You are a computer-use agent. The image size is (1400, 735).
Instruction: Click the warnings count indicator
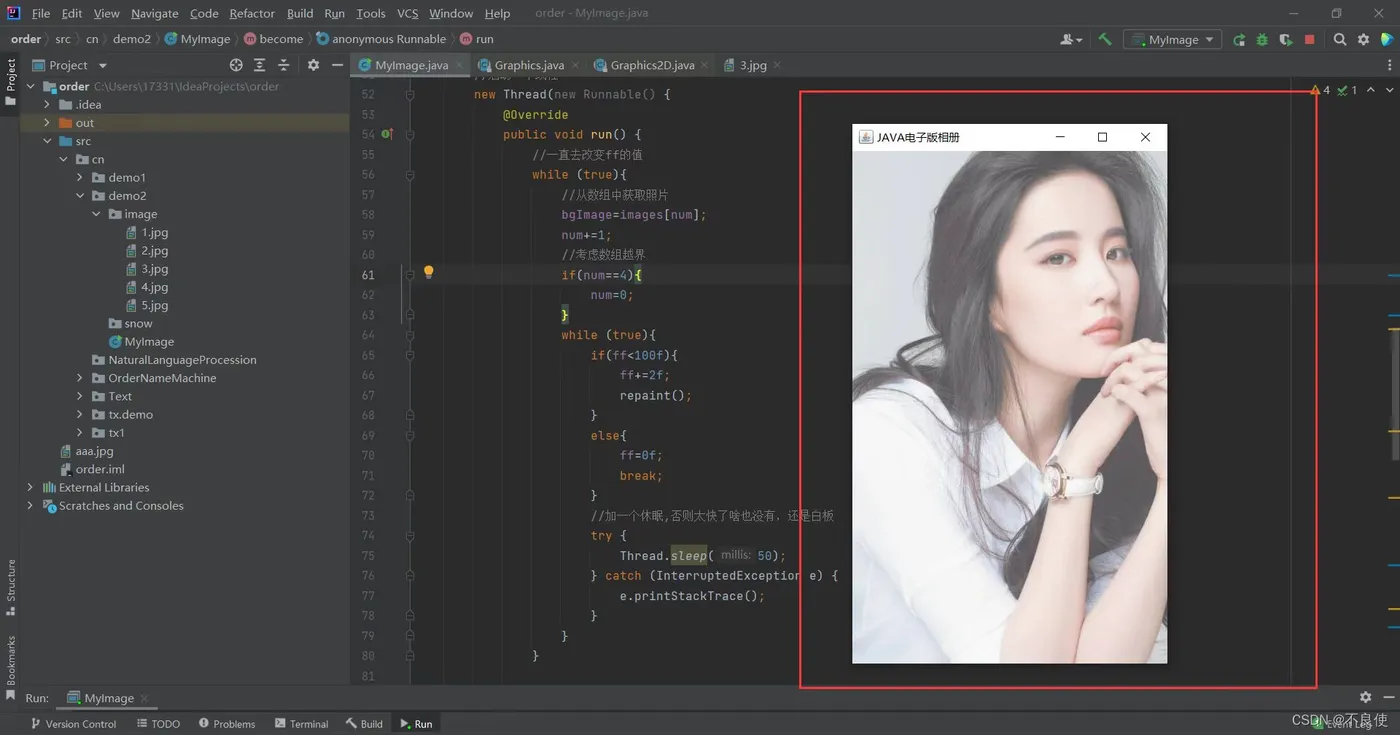[x=1321, y=90]
